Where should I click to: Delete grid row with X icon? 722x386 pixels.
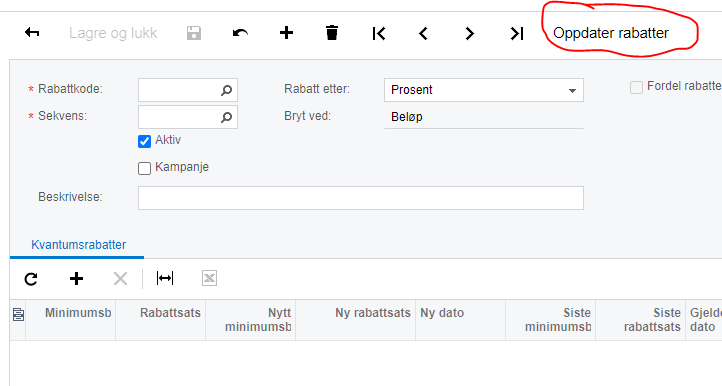(121, 279)
